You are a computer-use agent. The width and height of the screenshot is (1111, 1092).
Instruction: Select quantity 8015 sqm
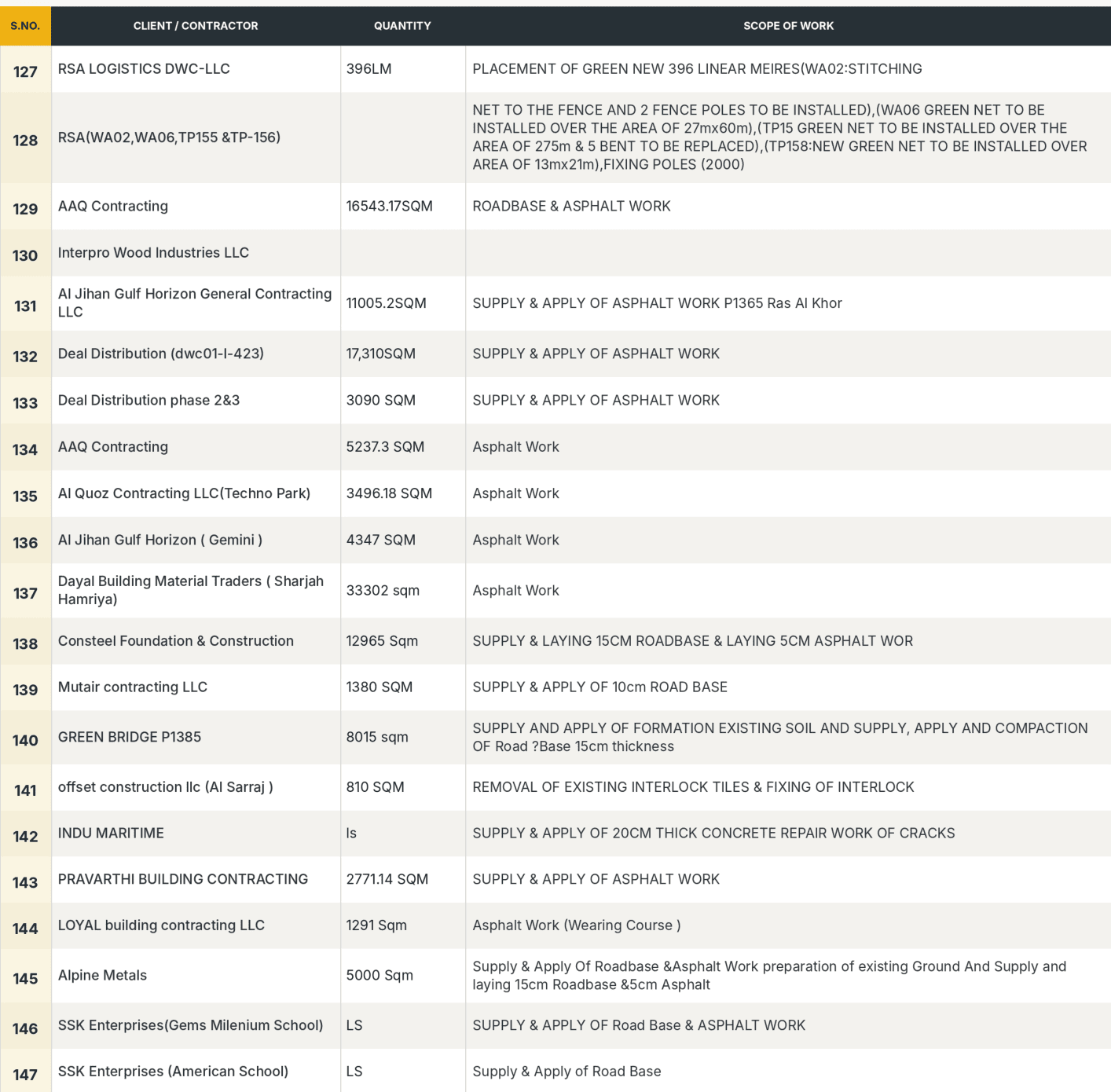pos(377,737)
